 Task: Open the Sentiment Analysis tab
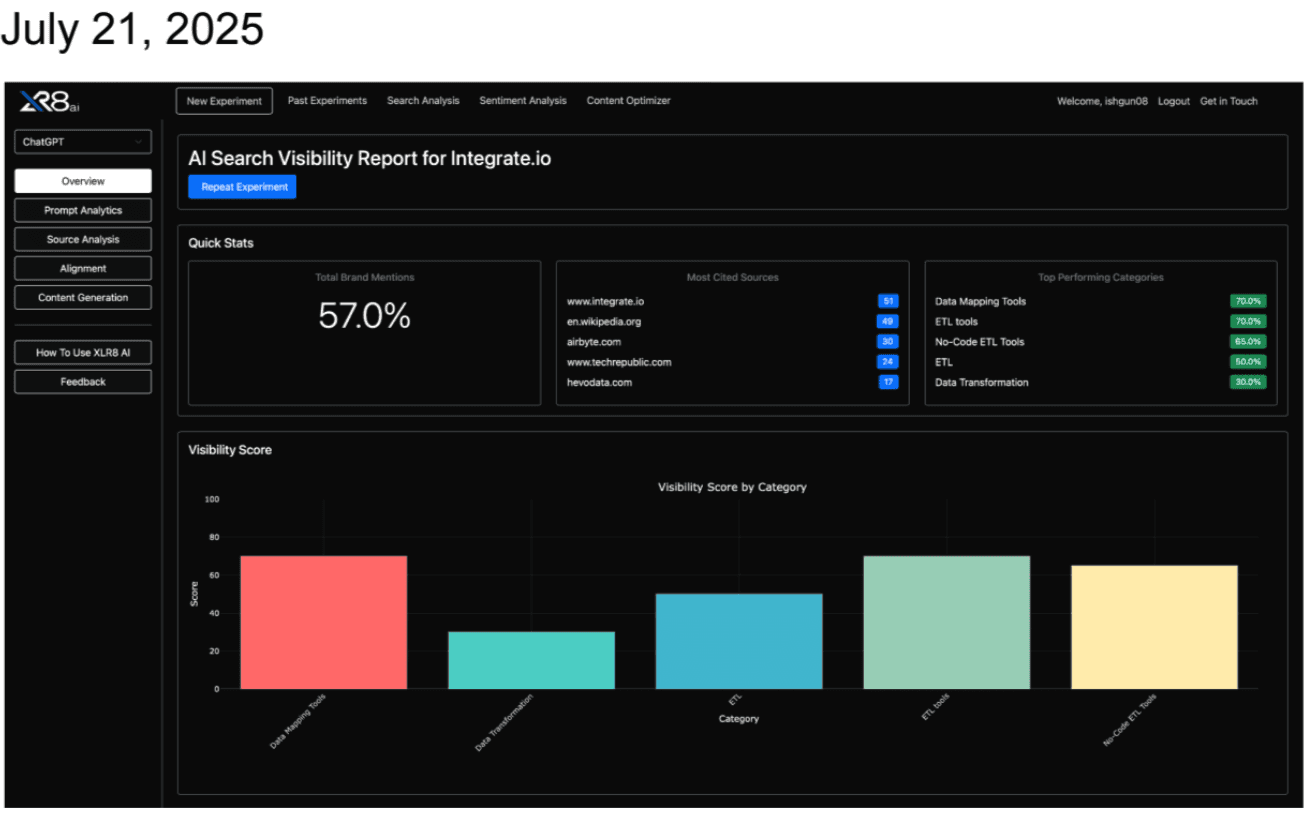pyautogui.click(x=523, y=101)
